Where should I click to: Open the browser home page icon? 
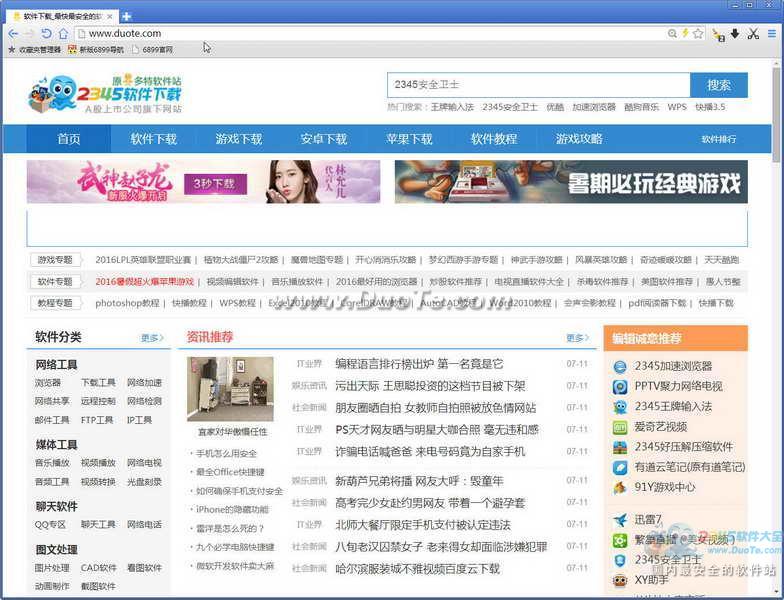63,34
